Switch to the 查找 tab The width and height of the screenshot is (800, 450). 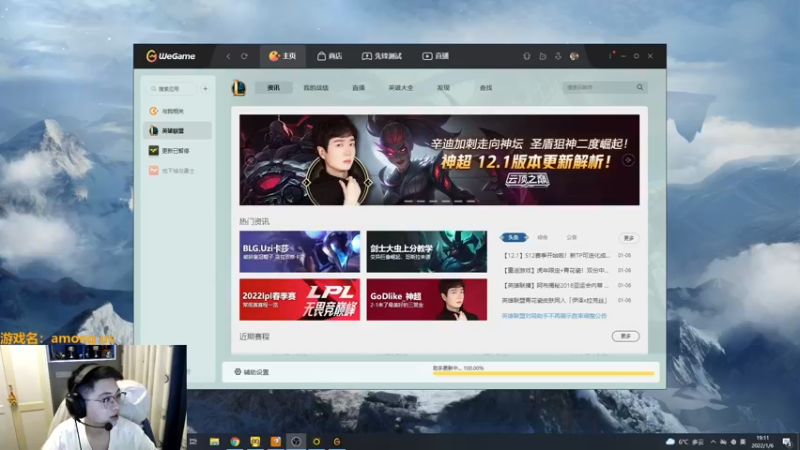click(x=486, y=88)
